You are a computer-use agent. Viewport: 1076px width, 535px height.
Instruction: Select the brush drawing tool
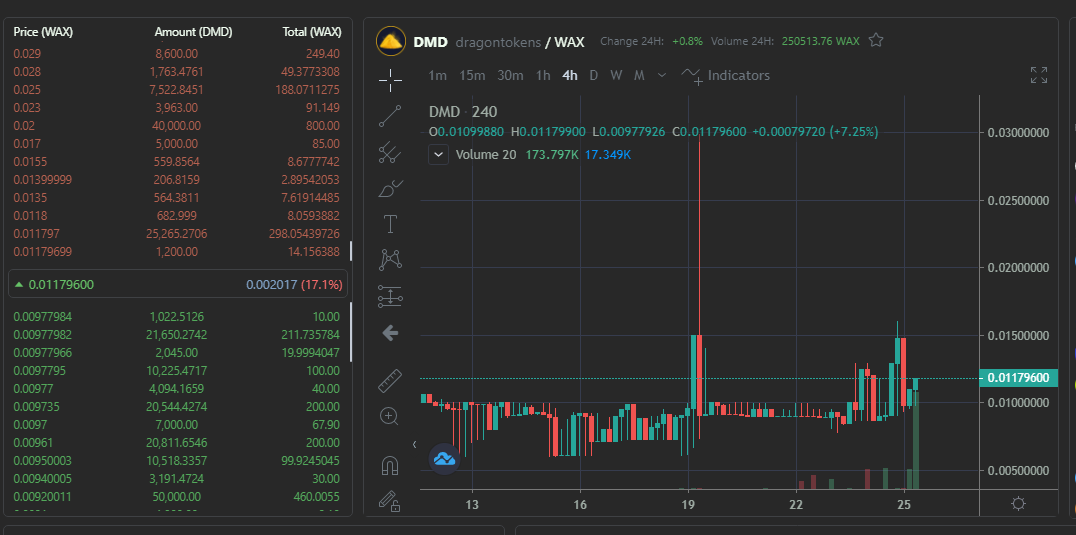pos(390,189)
